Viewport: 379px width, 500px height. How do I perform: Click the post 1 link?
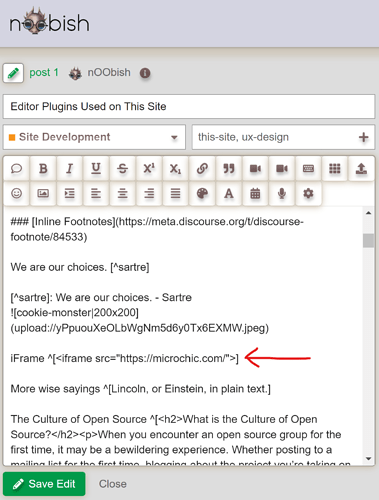[x=44, y=72]
